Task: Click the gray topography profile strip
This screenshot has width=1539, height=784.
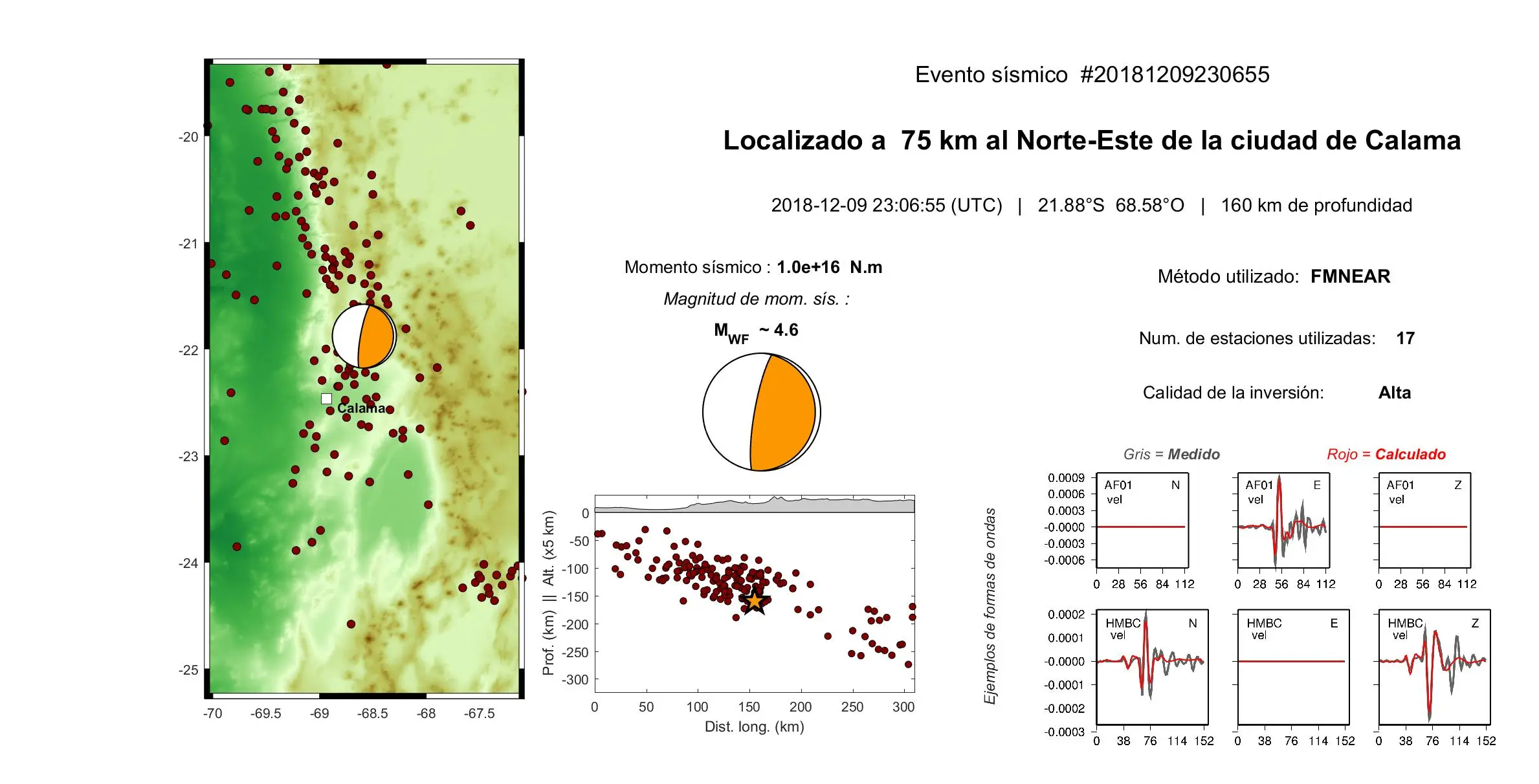Action: (755, 505)
